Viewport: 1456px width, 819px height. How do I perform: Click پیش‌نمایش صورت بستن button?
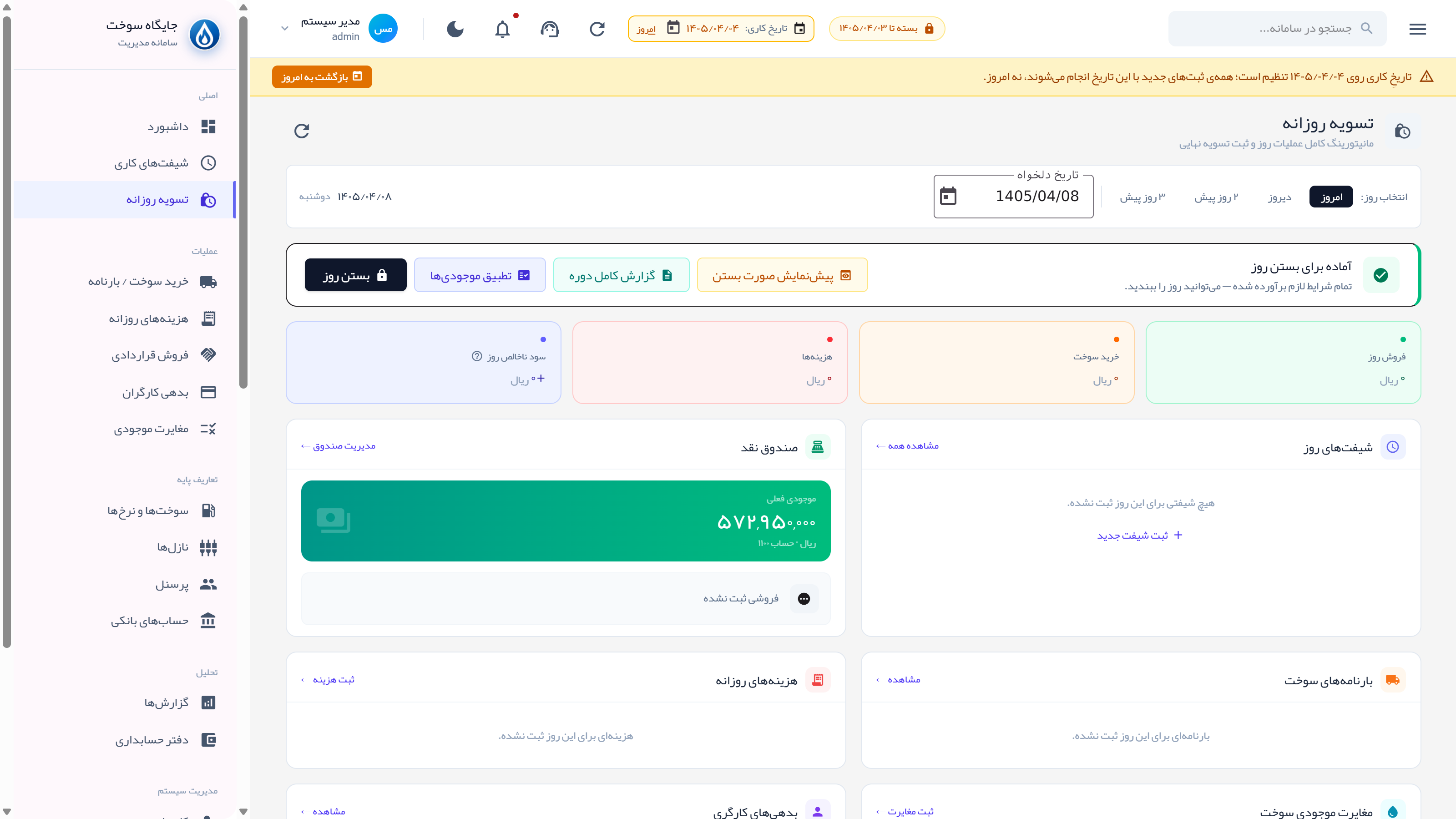782,275
